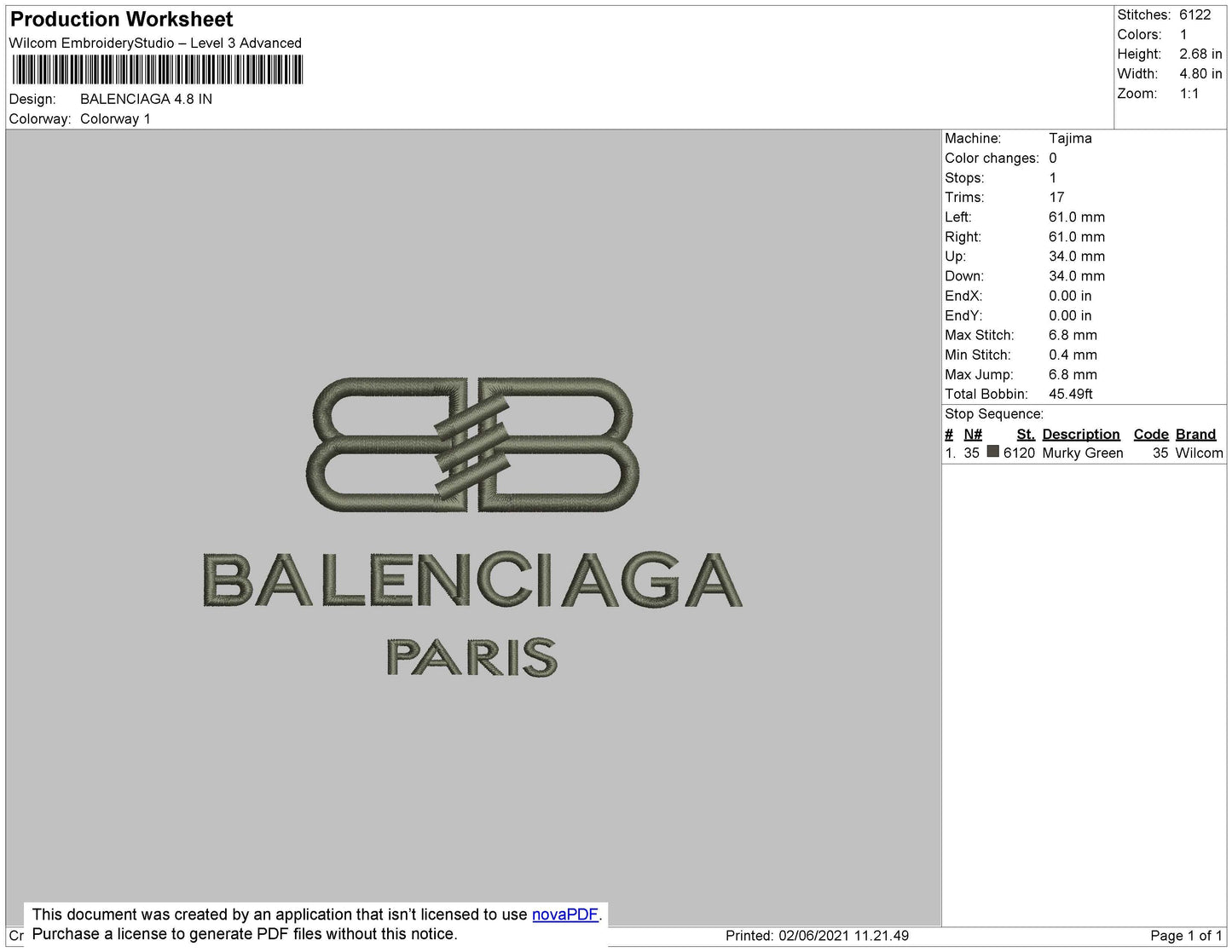Select Total Bobbin value '45.49ft'
The width and height of the screenshot is (1232, 952).
click(1071, 394)
